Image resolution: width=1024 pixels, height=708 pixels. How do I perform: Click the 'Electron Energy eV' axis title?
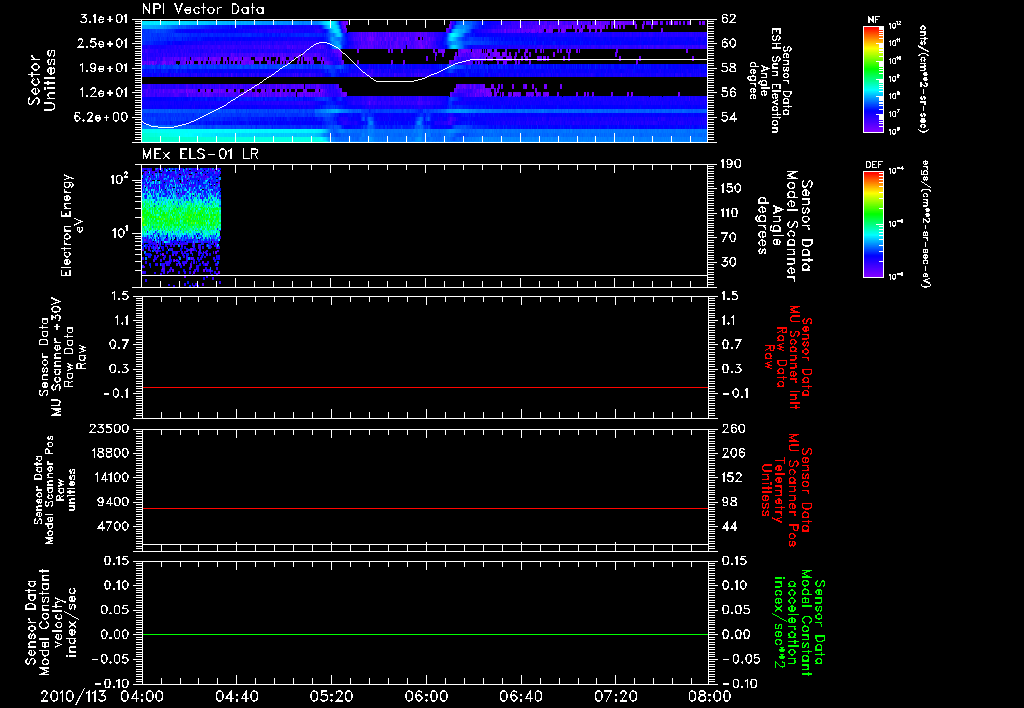click(72, 225)
